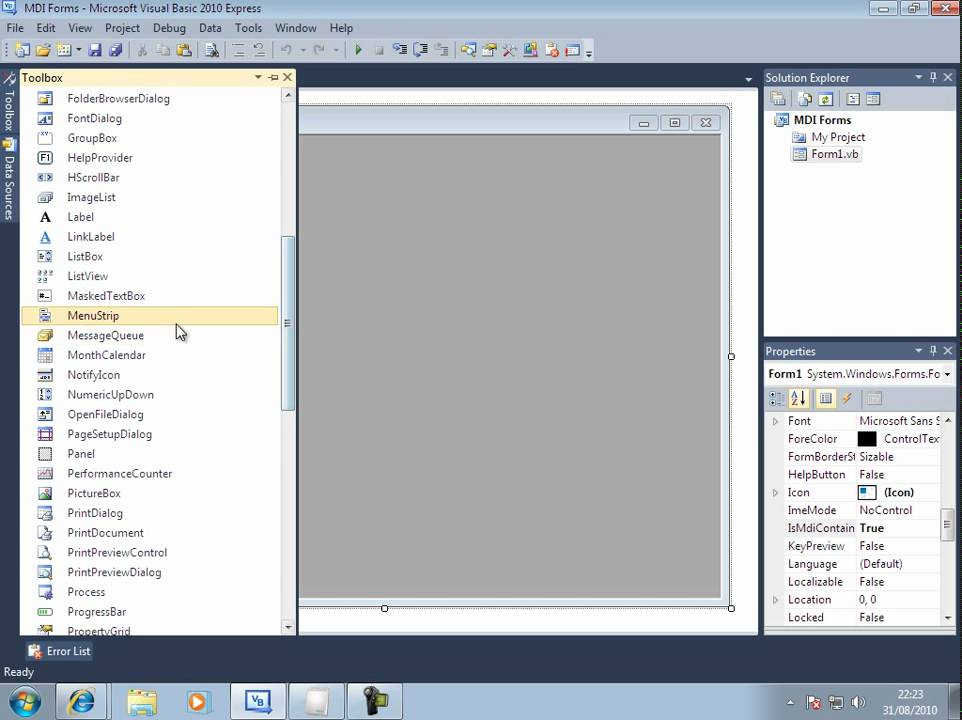This screenshot has height=720, width=962.
Task: Select the MDI Forms project node
Action: coord(822,120)
